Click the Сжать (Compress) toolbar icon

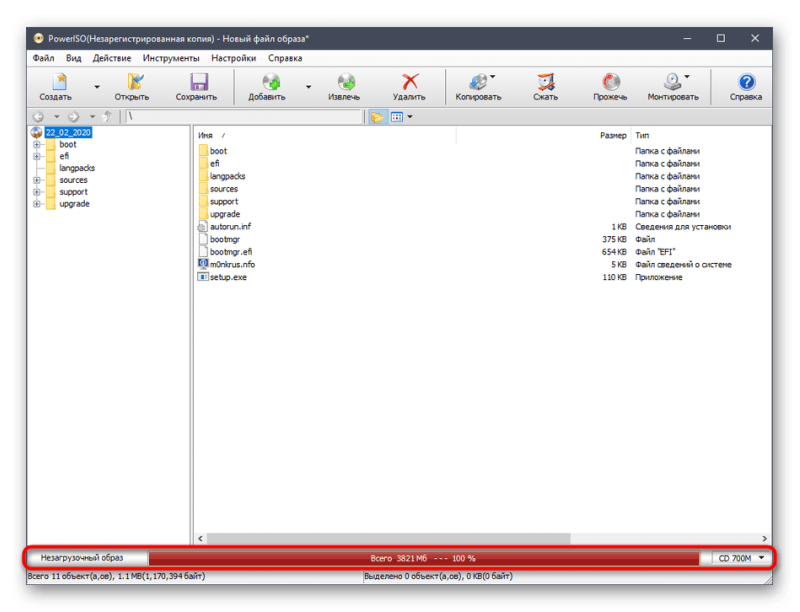point(546,82)
